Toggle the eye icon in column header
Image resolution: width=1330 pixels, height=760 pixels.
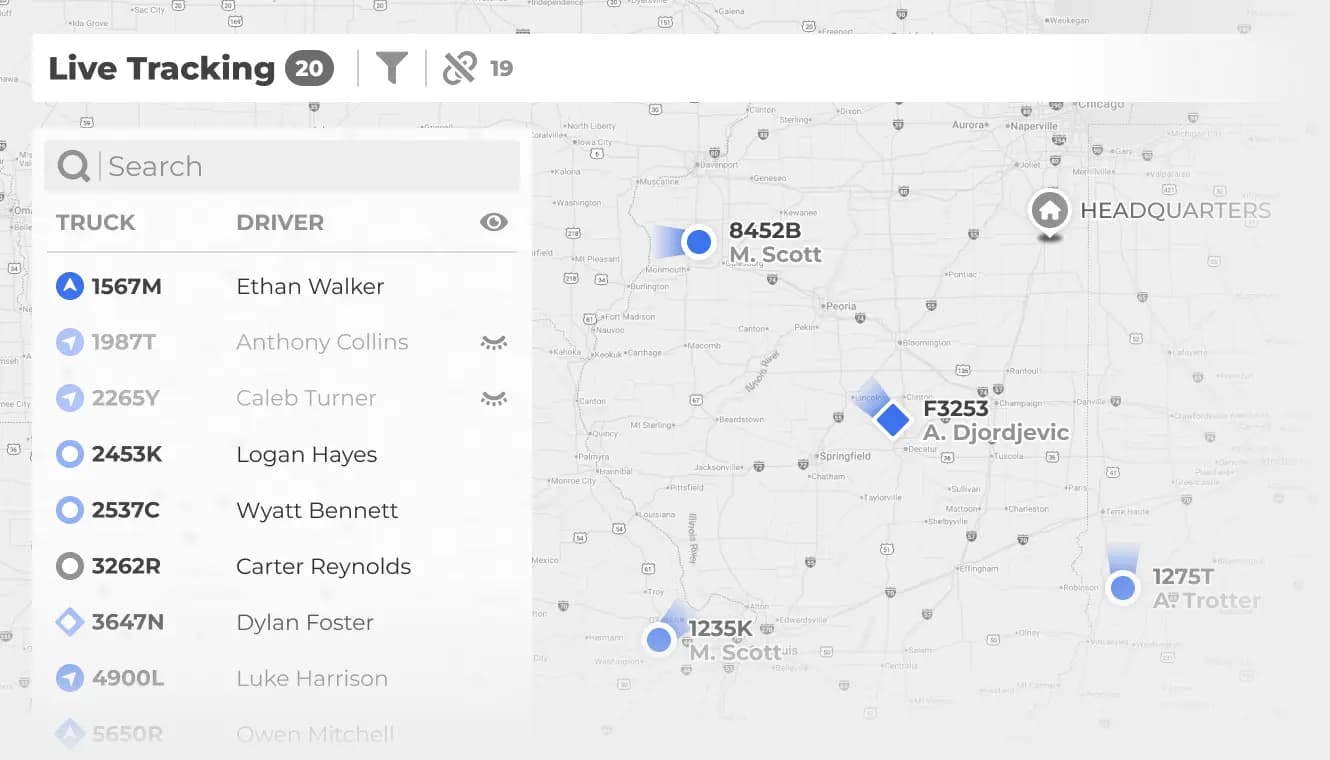coord(494,222)
